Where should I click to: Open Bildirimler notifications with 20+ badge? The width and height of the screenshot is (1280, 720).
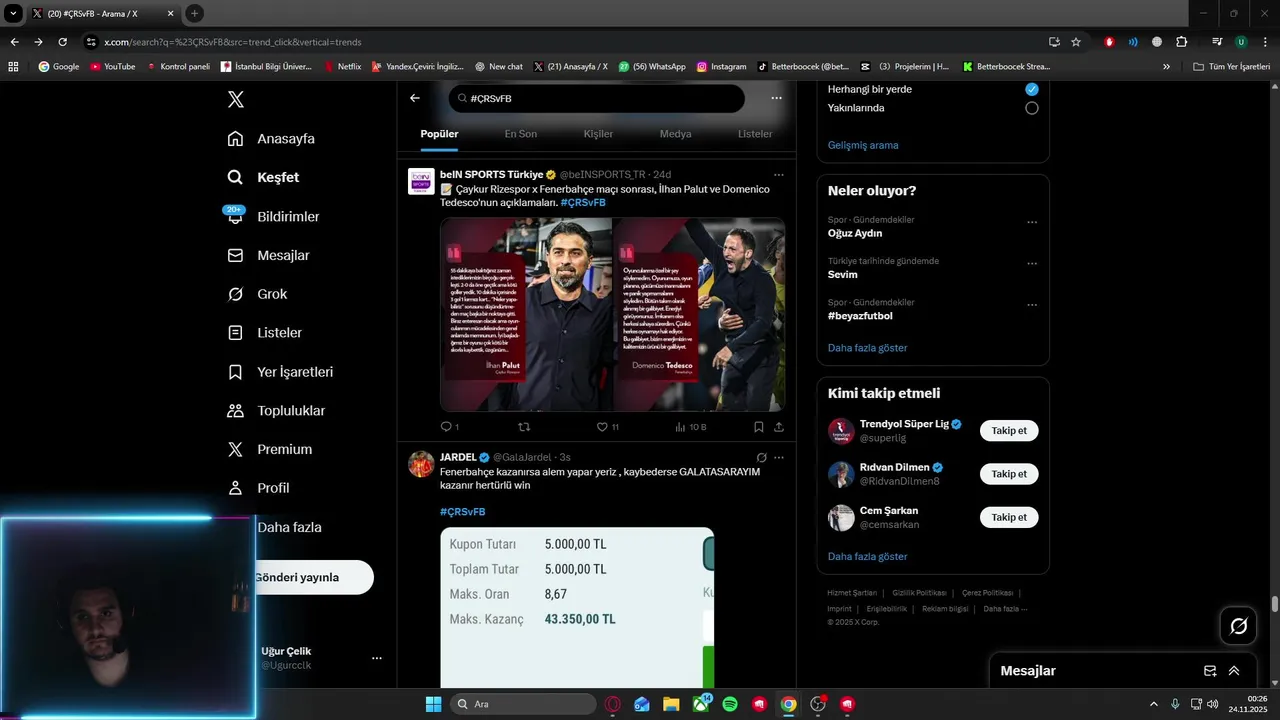pos(273,216)
